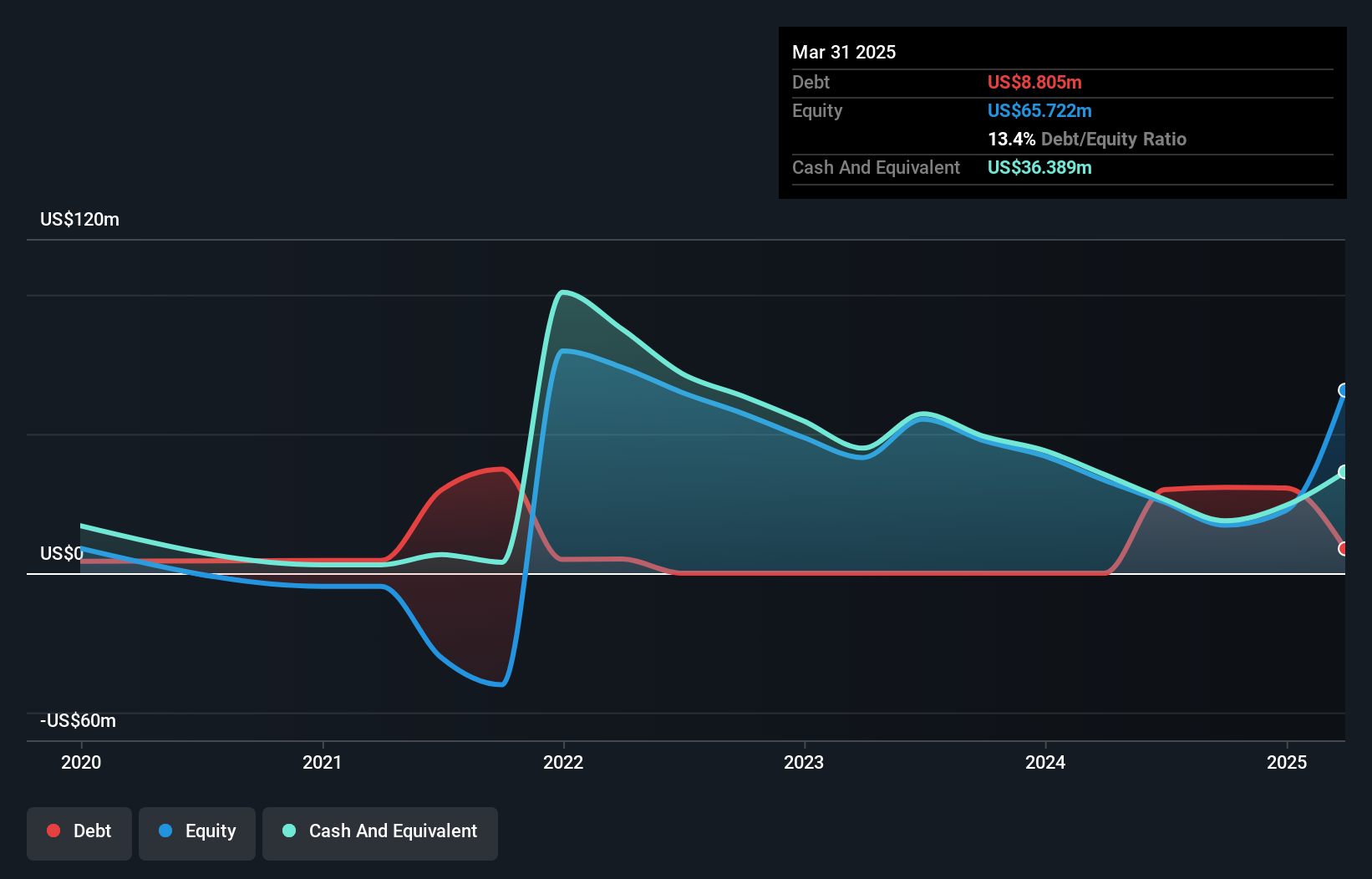Click the 2024 x-axis label

[1045, 762]
